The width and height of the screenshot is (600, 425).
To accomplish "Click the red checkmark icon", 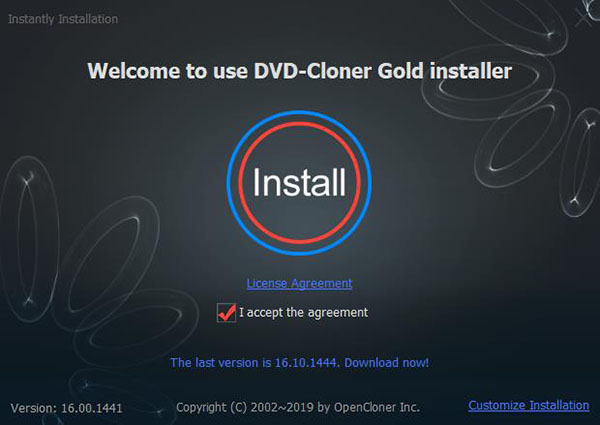I will tap(227, 313).
